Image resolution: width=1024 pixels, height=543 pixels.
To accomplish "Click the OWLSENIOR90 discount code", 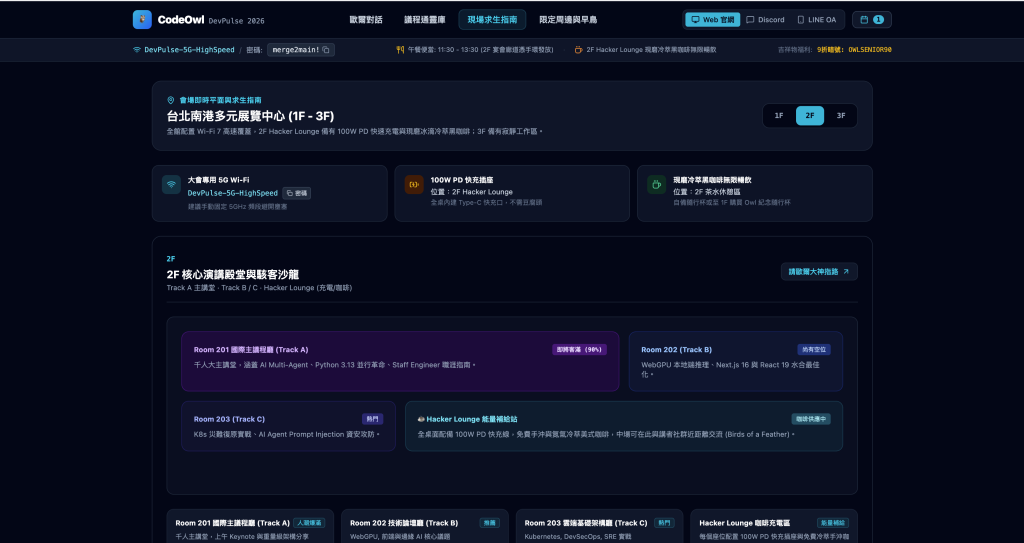I will pyautogui.click(x=870, y=50).
